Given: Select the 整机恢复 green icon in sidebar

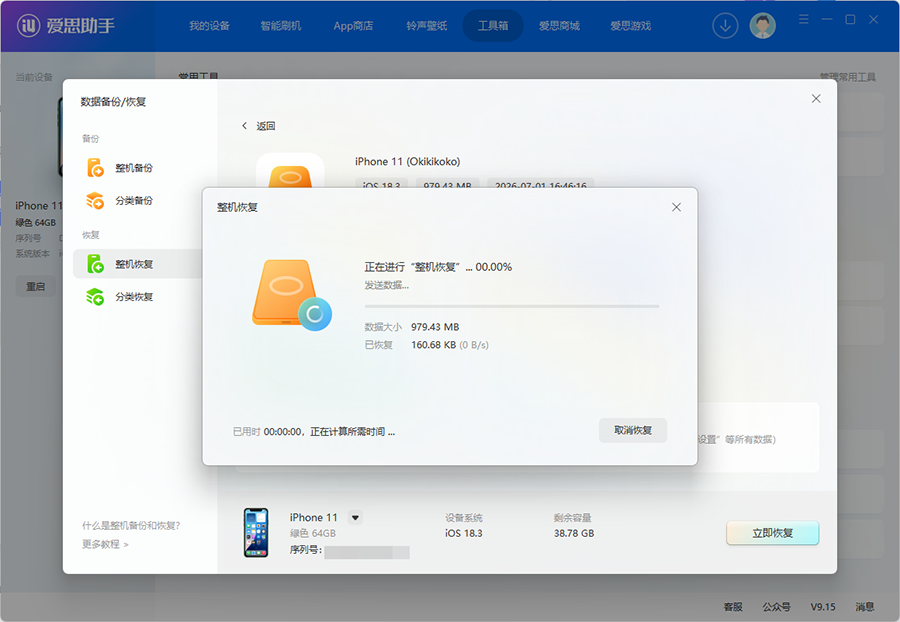Looking at the screenshot, I should click(x=95, y=264).
